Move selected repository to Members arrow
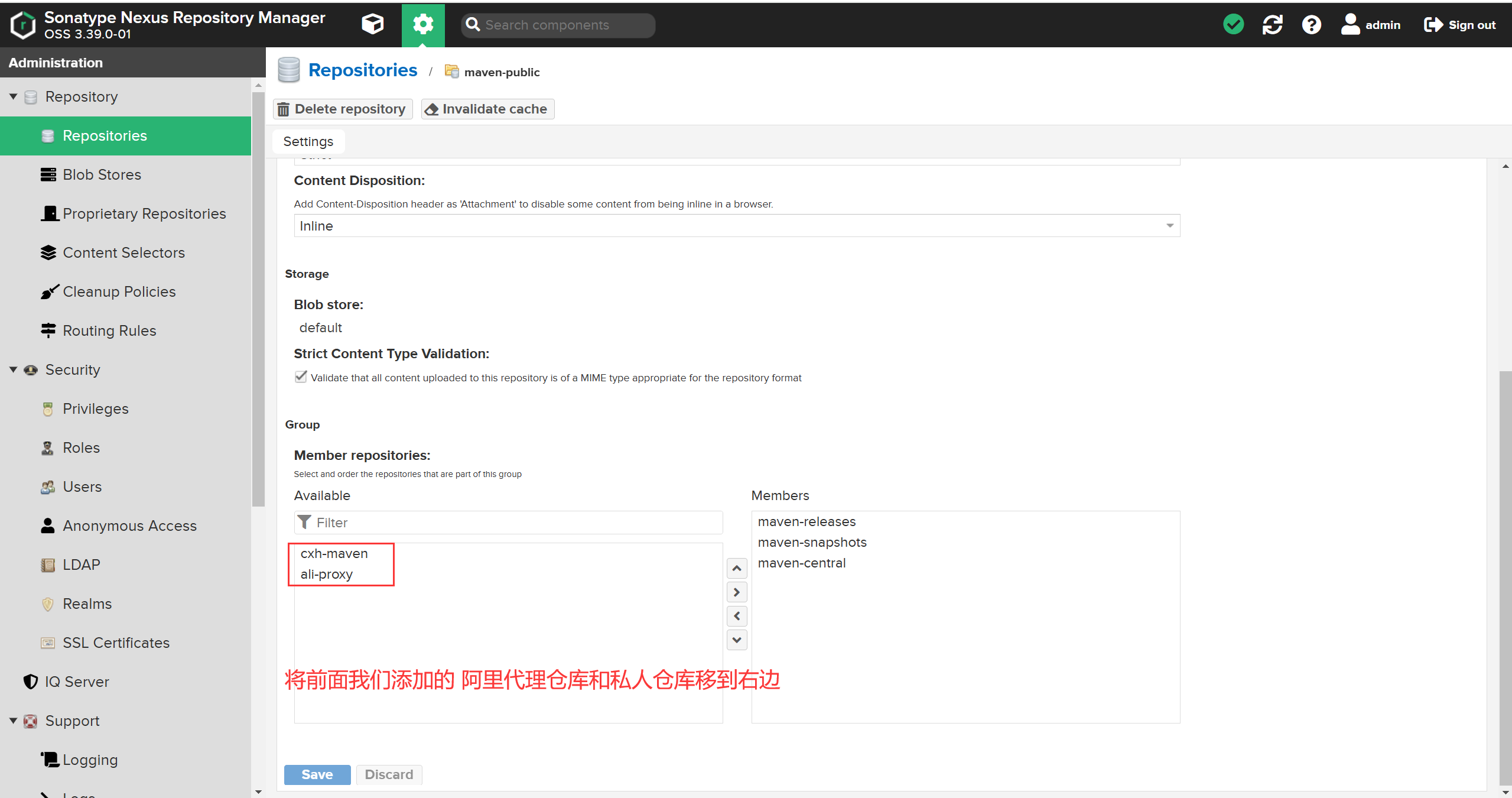The height and width of the screenshot is (798, 1512). click(737, 592)
